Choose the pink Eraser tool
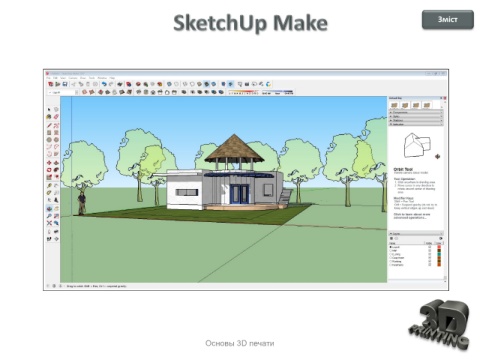This screenshot has height=360, width=480. click(x=56, y=117)
